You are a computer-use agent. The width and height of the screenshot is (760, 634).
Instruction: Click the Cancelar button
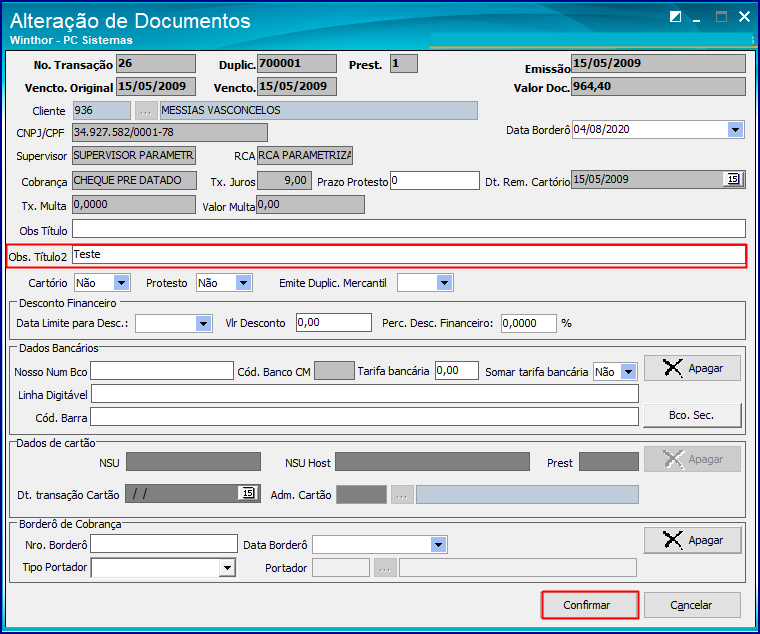[692, 605]
